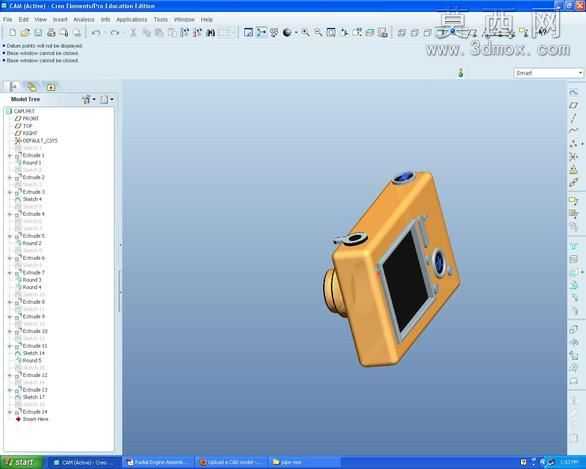This screenshot has height=469, width=586.
Task: Select Round 5 feature in tree
Action: [x=29, y=361]
